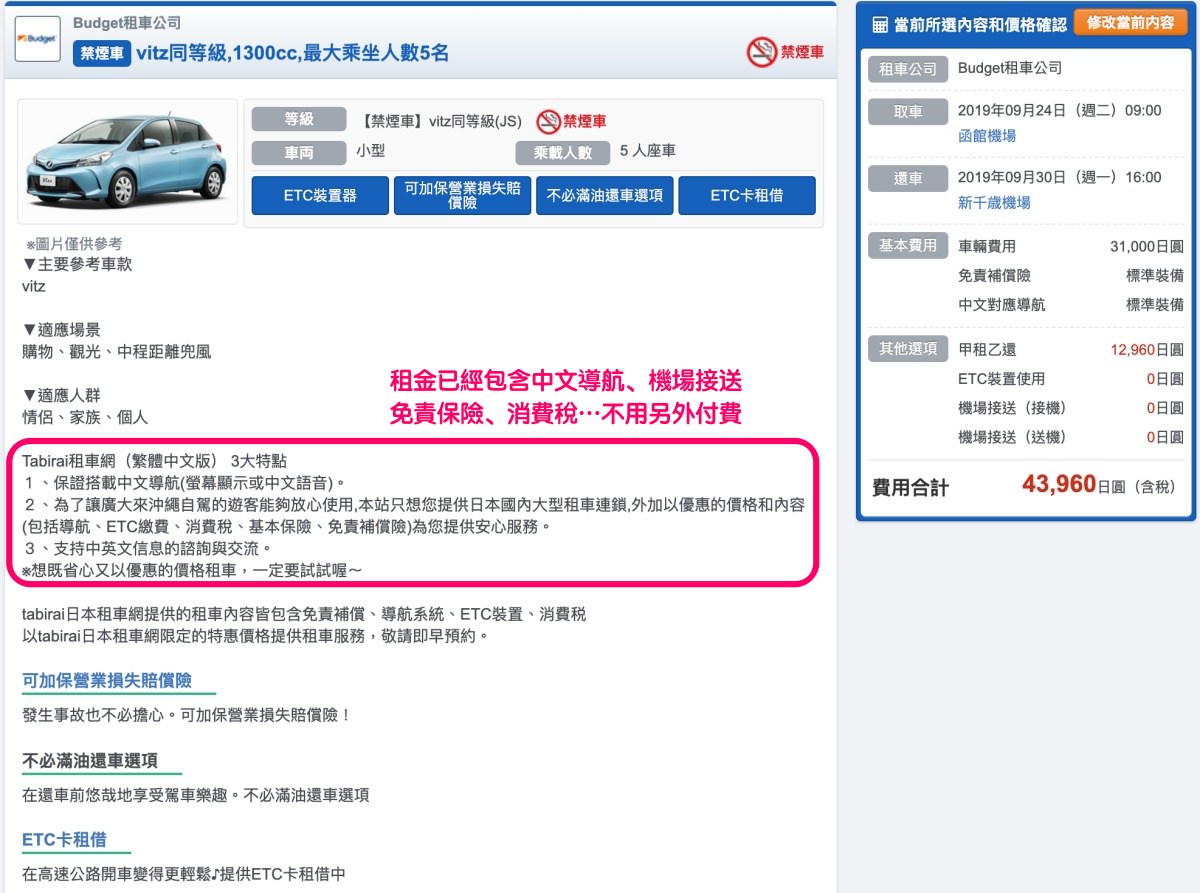Image resolution: width=1200 pixels, height=893 pixels.
Task: Click the 等級 label
Action: pyautogui.click(x=299, y=120)
